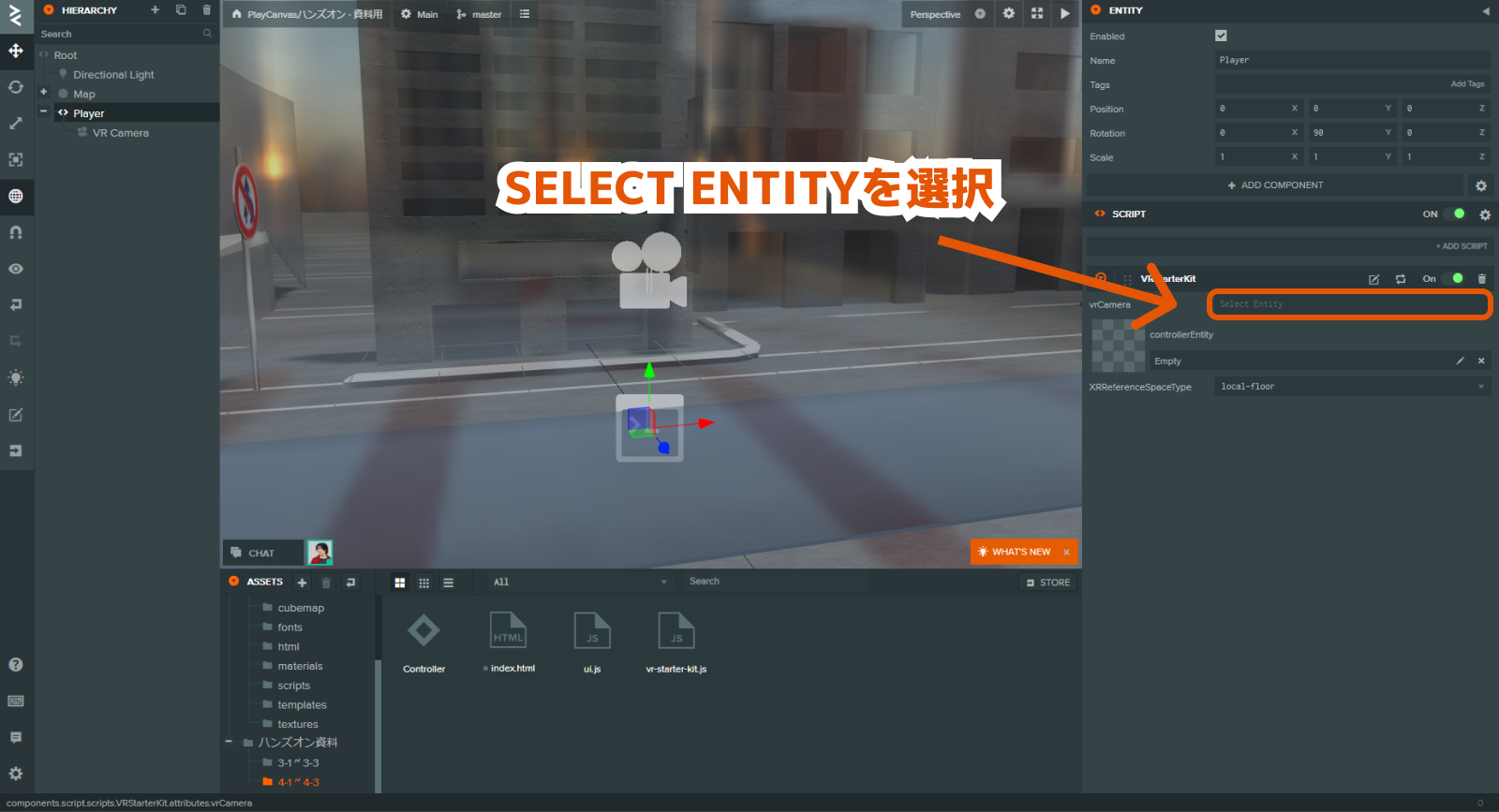Select the Resize Element Component tool
The image size is (1499, 812).
click(16, 160)
